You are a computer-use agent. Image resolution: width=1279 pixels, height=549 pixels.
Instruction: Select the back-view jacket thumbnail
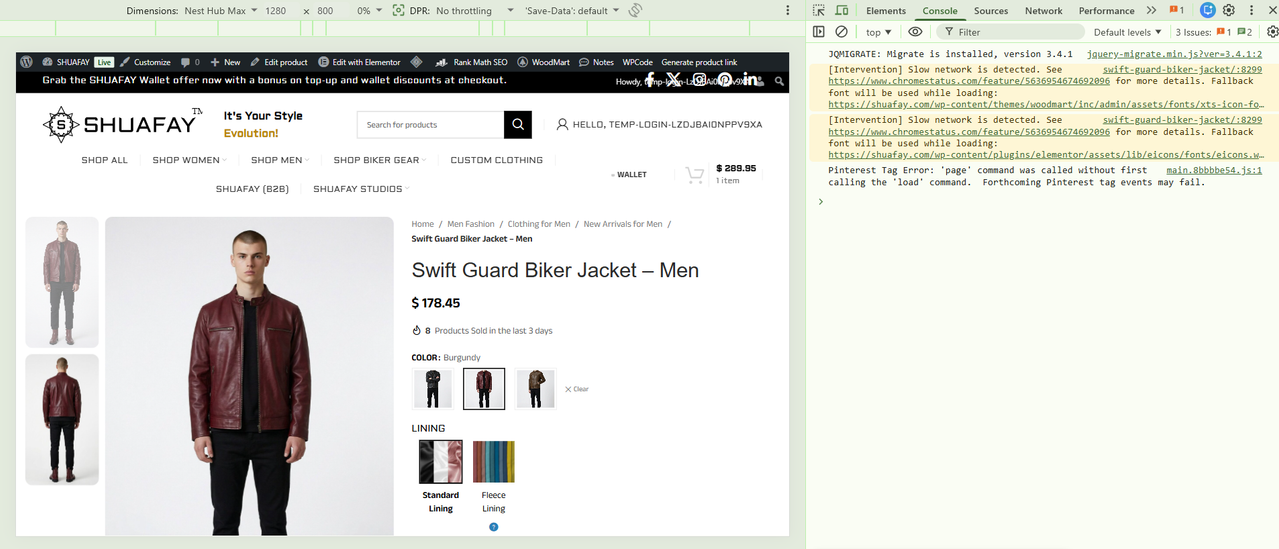point(62,419)
